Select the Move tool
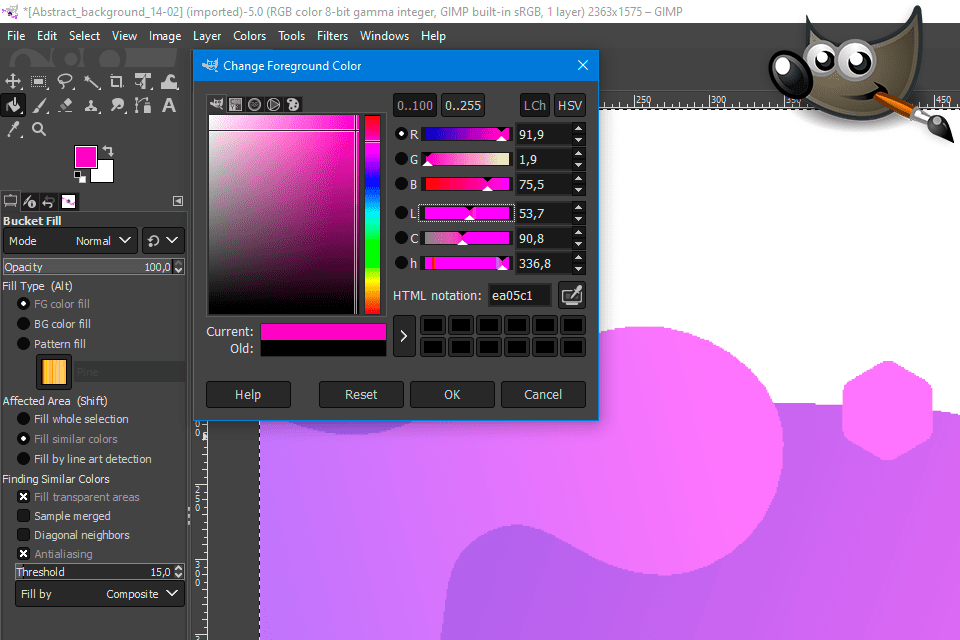This screenshot has width=960, height=640. pyautogui.click(x=13, y=81)
